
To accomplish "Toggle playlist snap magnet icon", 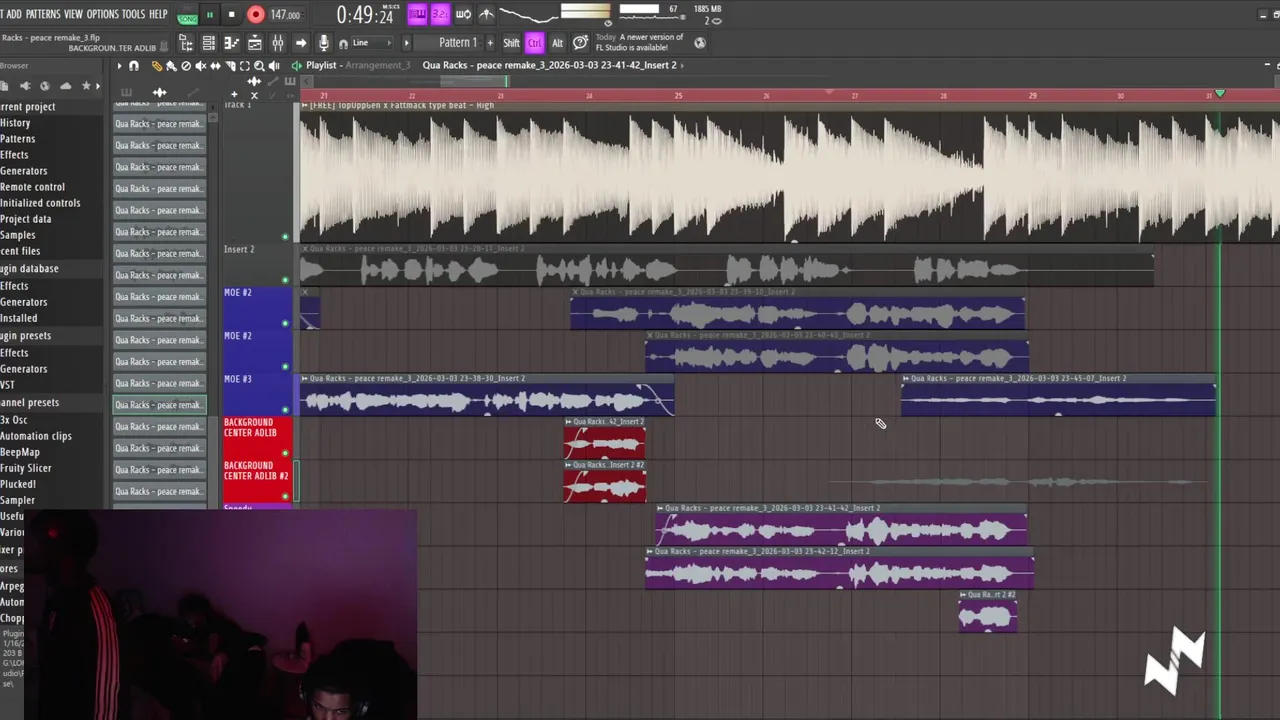I will point(133,66).
